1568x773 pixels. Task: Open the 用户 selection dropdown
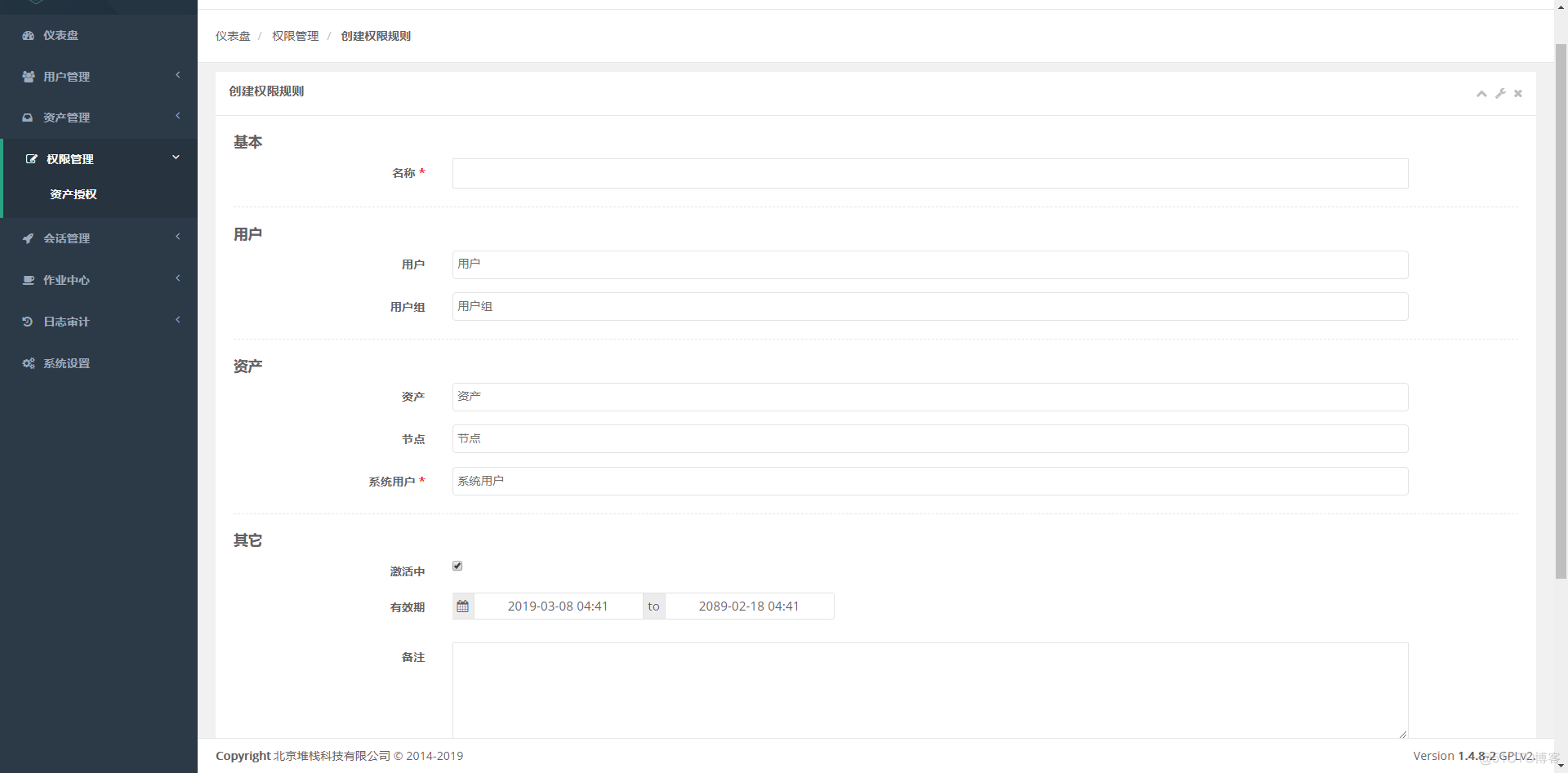(930, 264)
